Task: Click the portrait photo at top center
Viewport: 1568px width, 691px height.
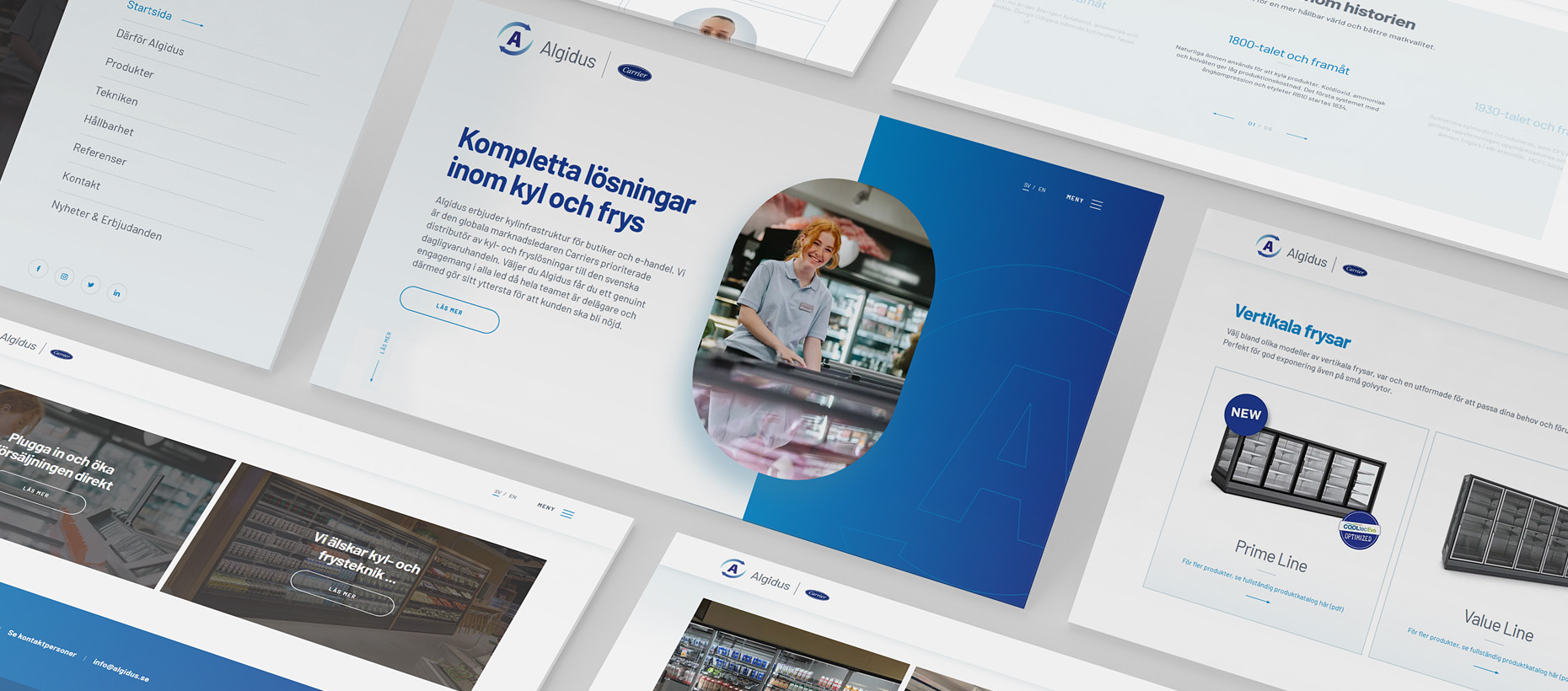Action: click(x=715, y=25)
